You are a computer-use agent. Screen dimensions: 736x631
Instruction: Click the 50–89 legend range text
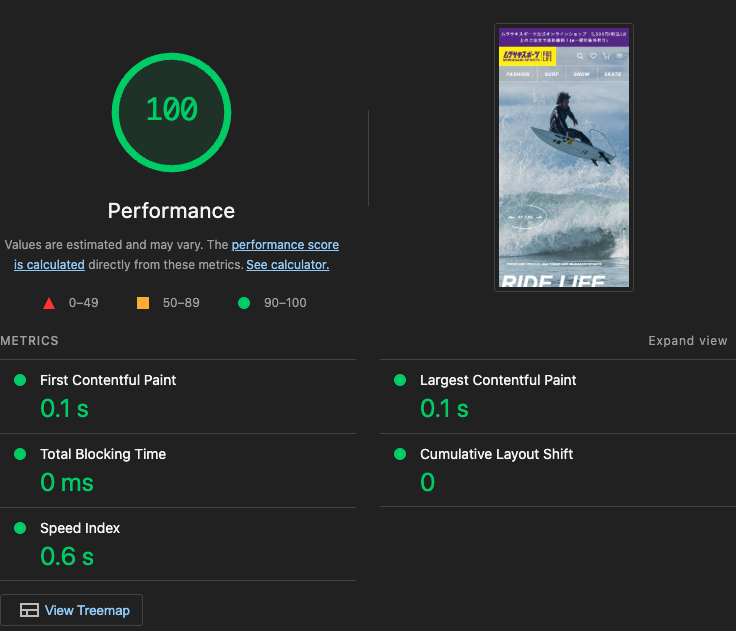tap(181, 303)
